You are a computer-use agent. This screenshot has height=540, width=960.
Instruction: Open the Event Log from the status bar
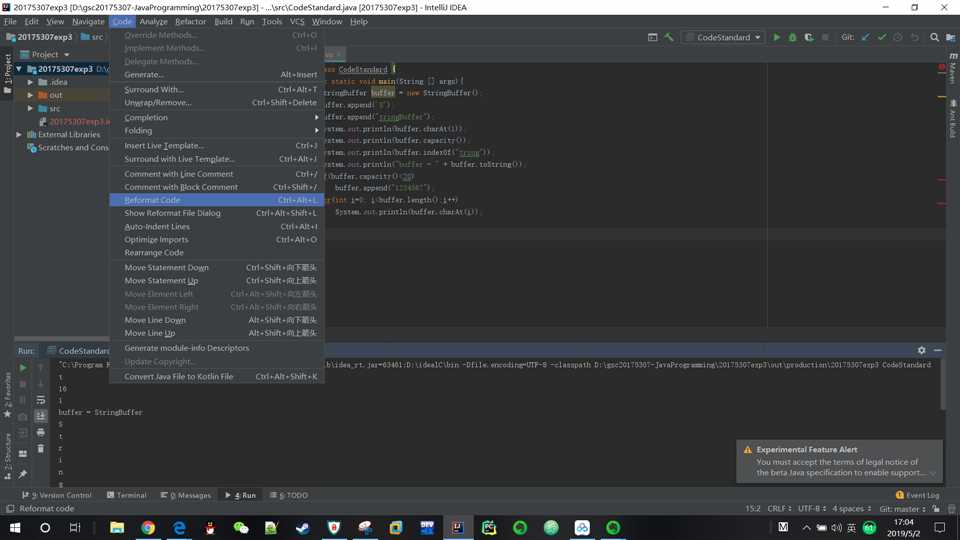[917, 495]
